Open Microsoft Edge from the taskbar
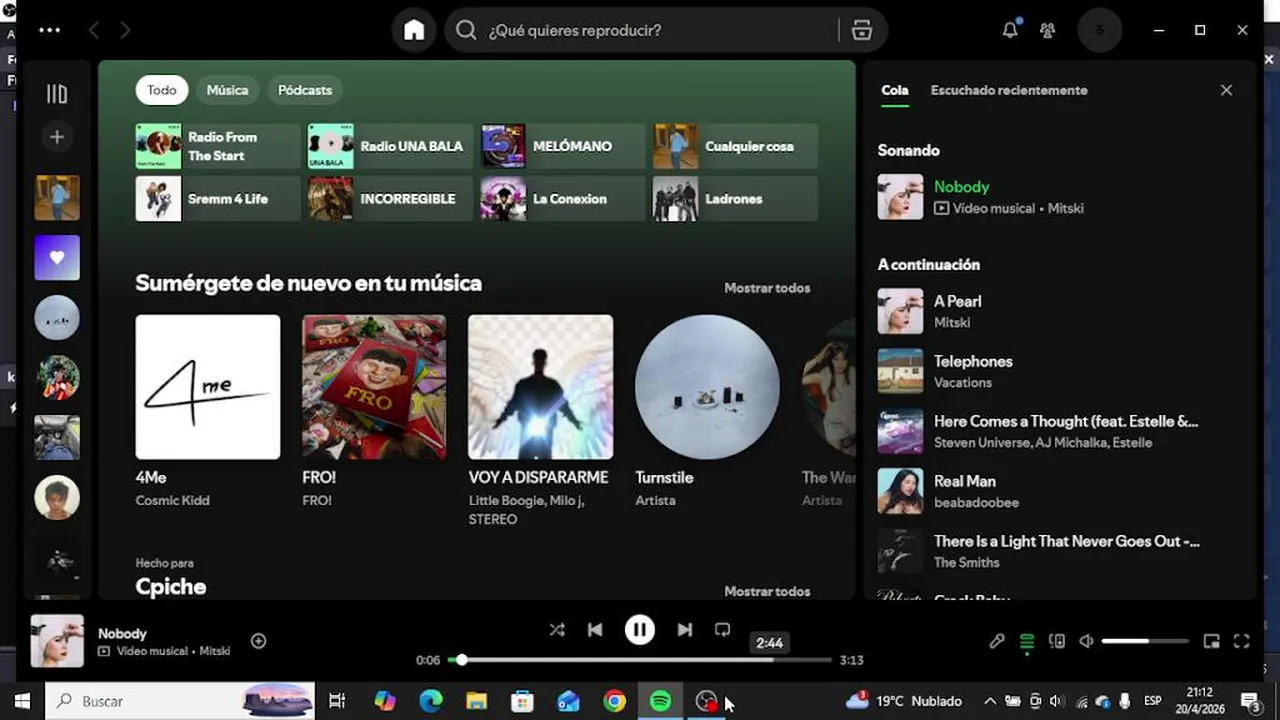This screenshot has width=1280, height=720. (x=430, y=701)
